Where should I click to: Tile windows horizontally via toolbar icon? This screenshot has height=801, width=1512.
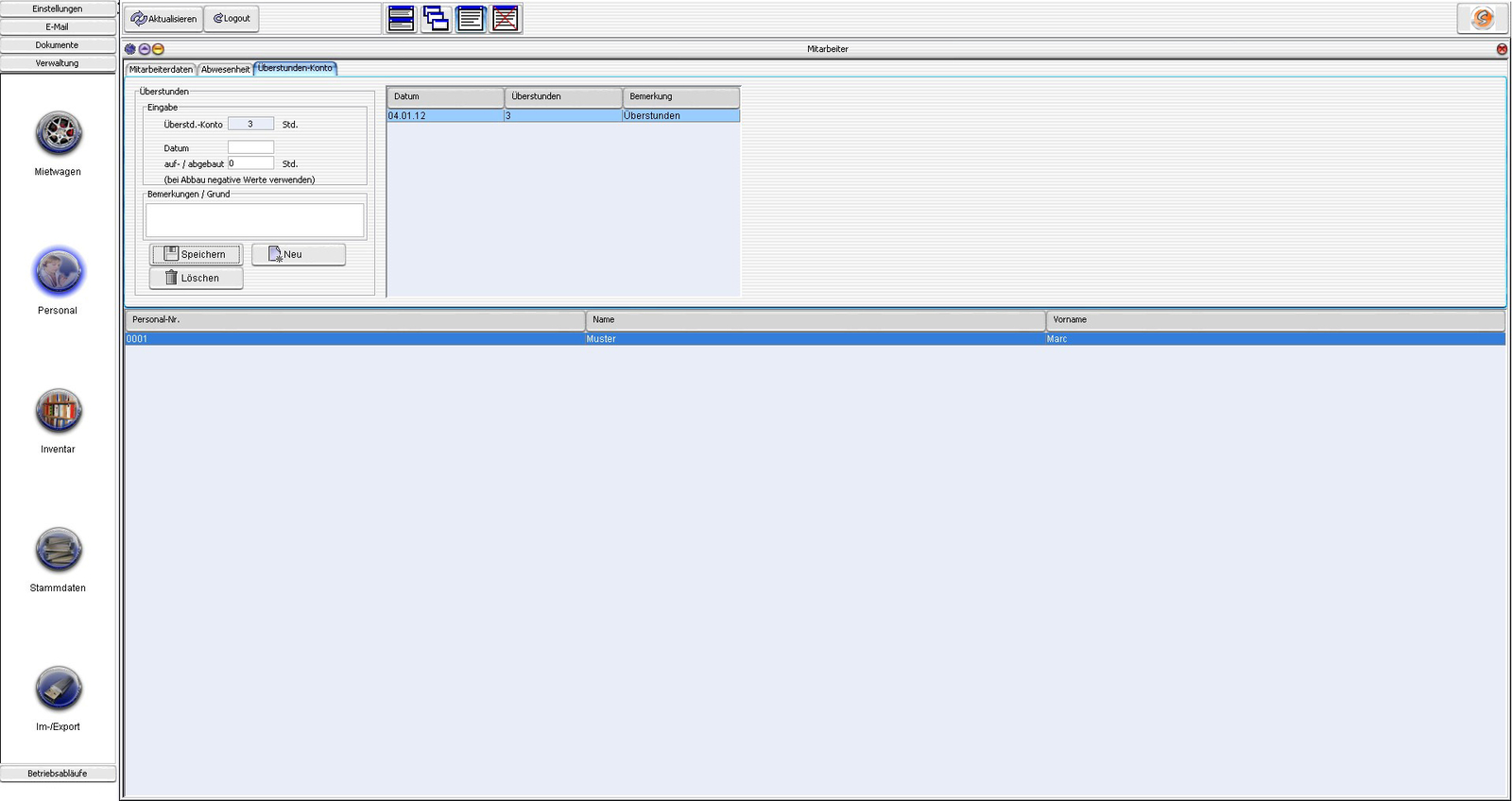pos(401,18)
